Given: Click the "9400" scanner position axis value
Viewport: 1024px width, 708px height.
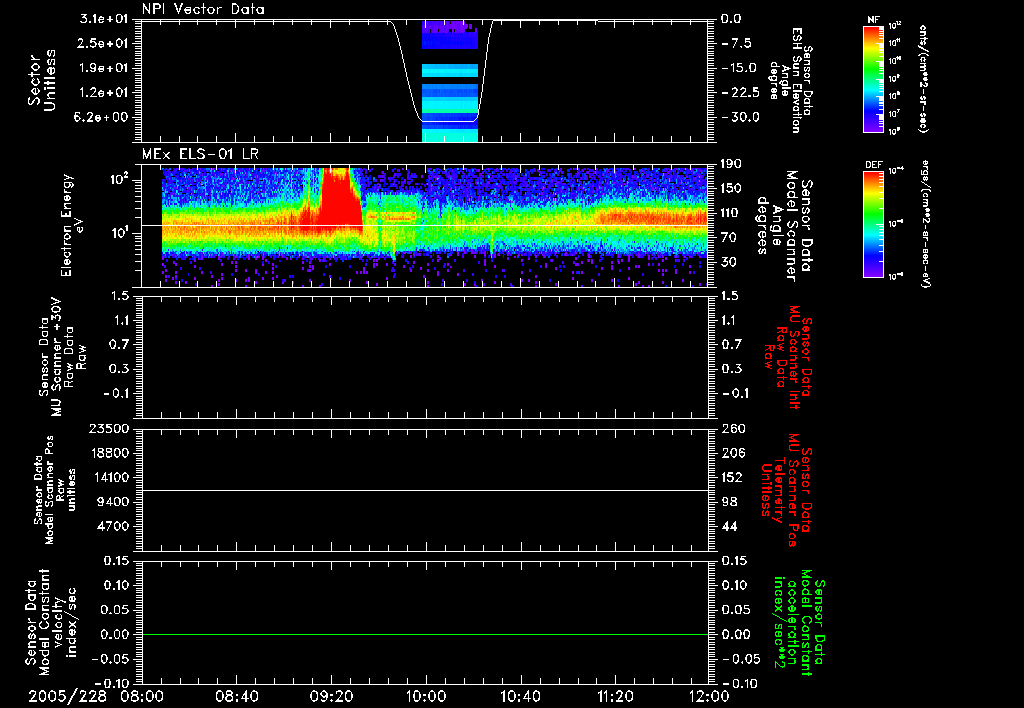Looking at the screenshot, I should [112, 502].
